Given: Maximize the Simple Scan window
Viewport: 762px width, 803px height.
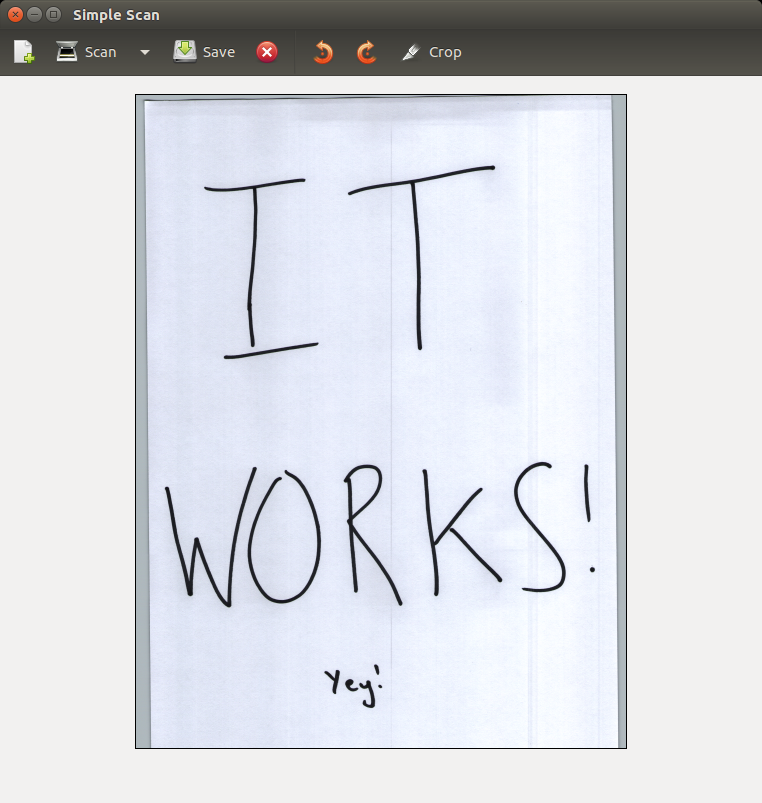Looking at the screenshot, I should coord(53,15).
